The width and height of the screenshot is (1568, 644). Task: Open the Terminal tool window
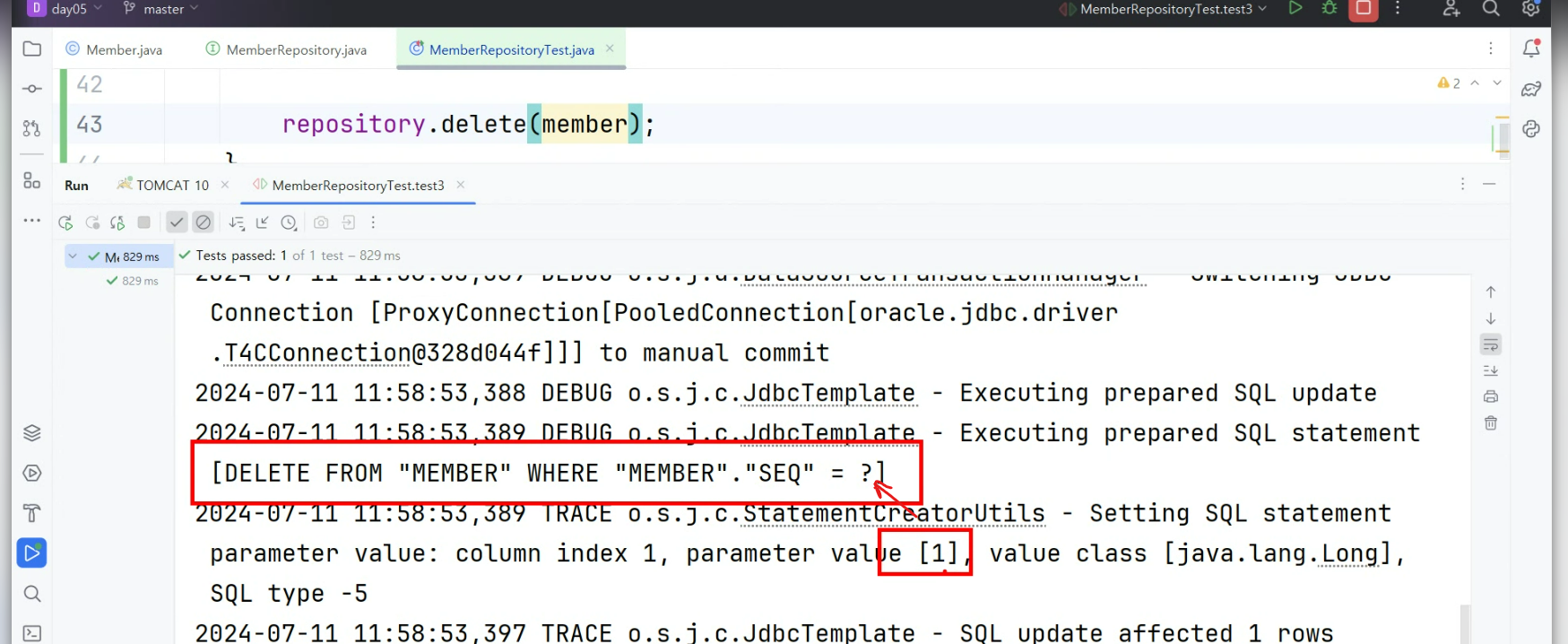tap(31, 633)
